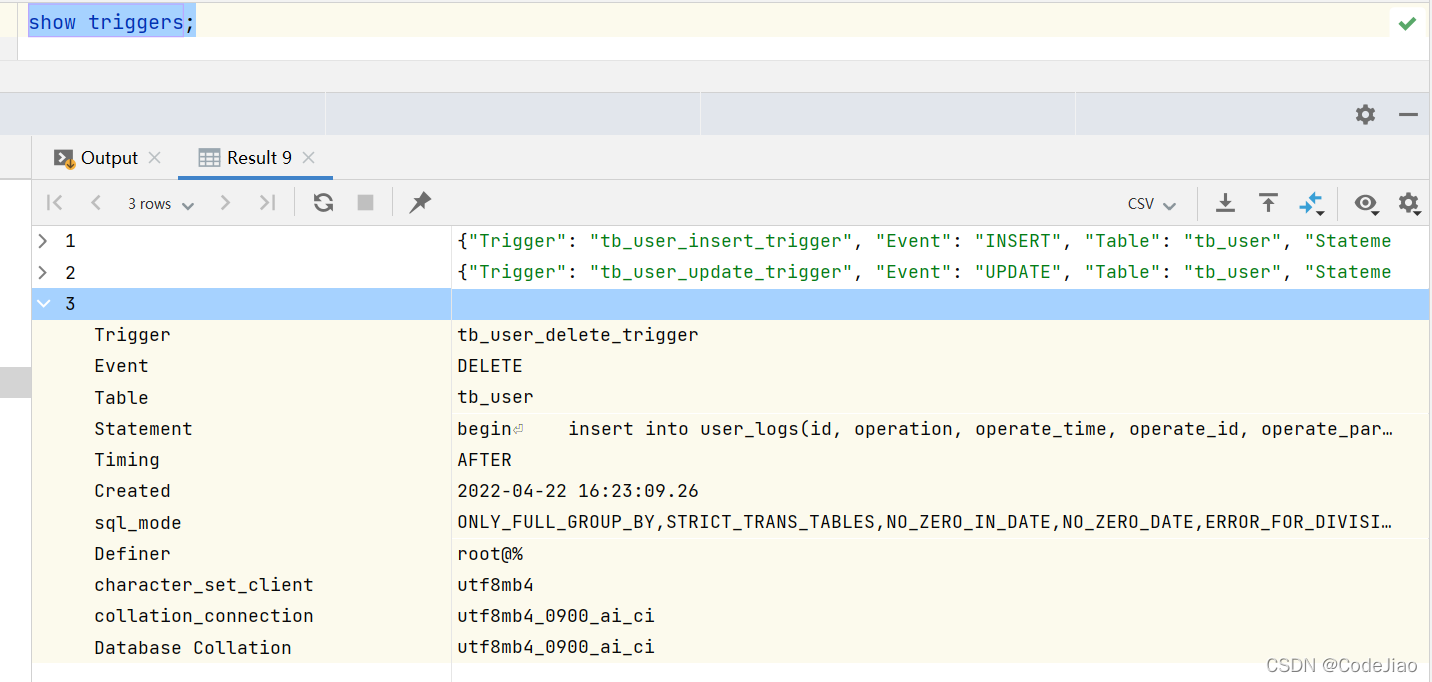Screen dimensions: 1432x682
Task: Expand row 1 in the result tree
Action: pos(42,241)
